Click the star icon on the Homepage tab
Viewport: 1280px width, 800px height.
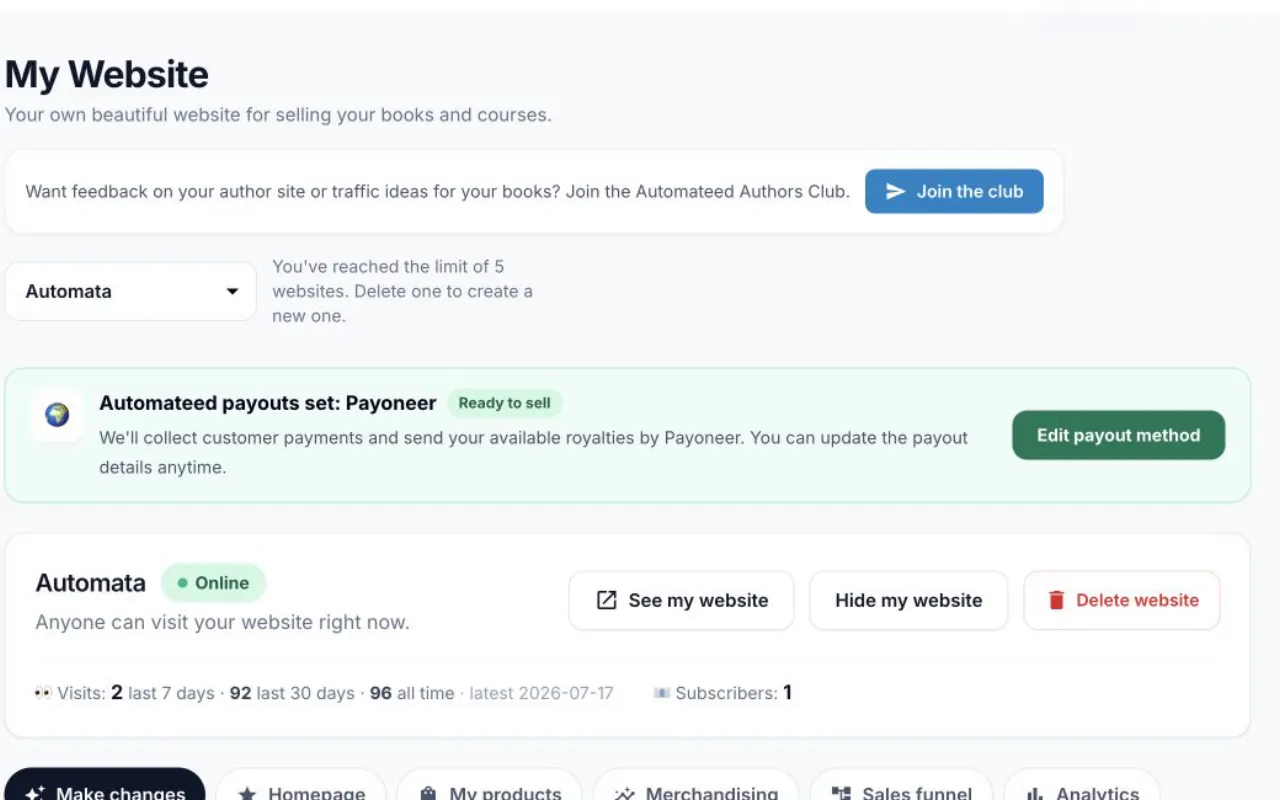coord(248,794)
